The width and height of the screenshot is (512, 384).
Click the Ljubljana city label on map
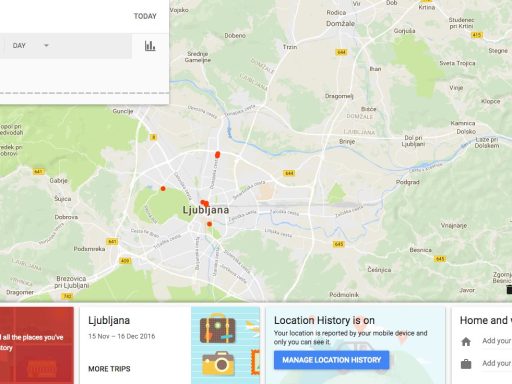click(206, 210)
